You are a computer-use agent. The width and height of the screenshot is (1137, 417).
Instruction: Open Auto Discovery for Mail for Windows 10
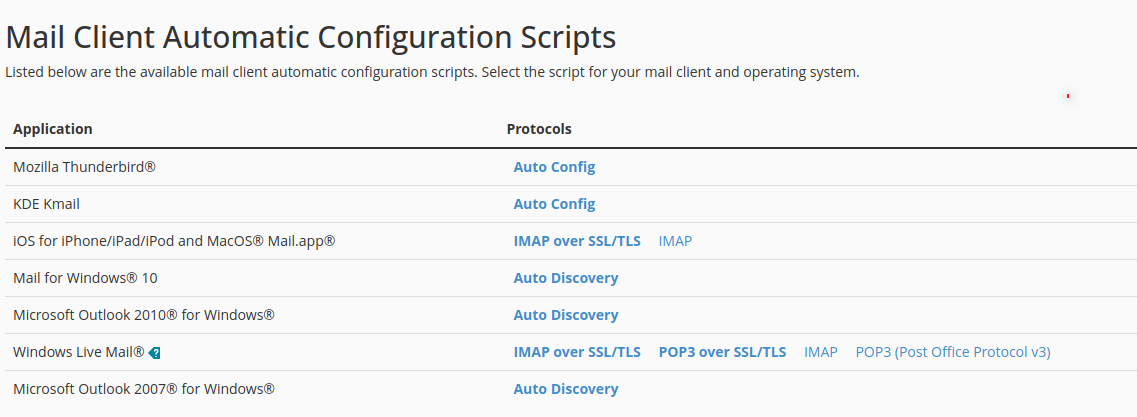[x=566, y=278]
